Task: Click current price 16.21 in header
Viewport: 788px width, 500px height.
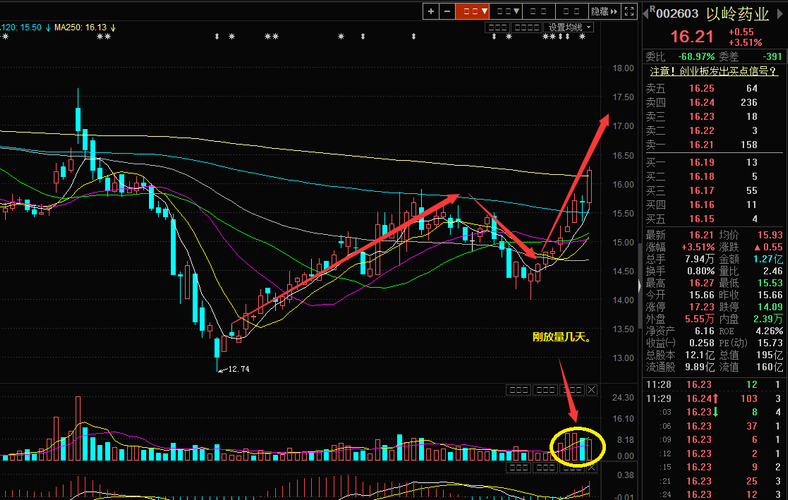Action: (x=692, y=37)
